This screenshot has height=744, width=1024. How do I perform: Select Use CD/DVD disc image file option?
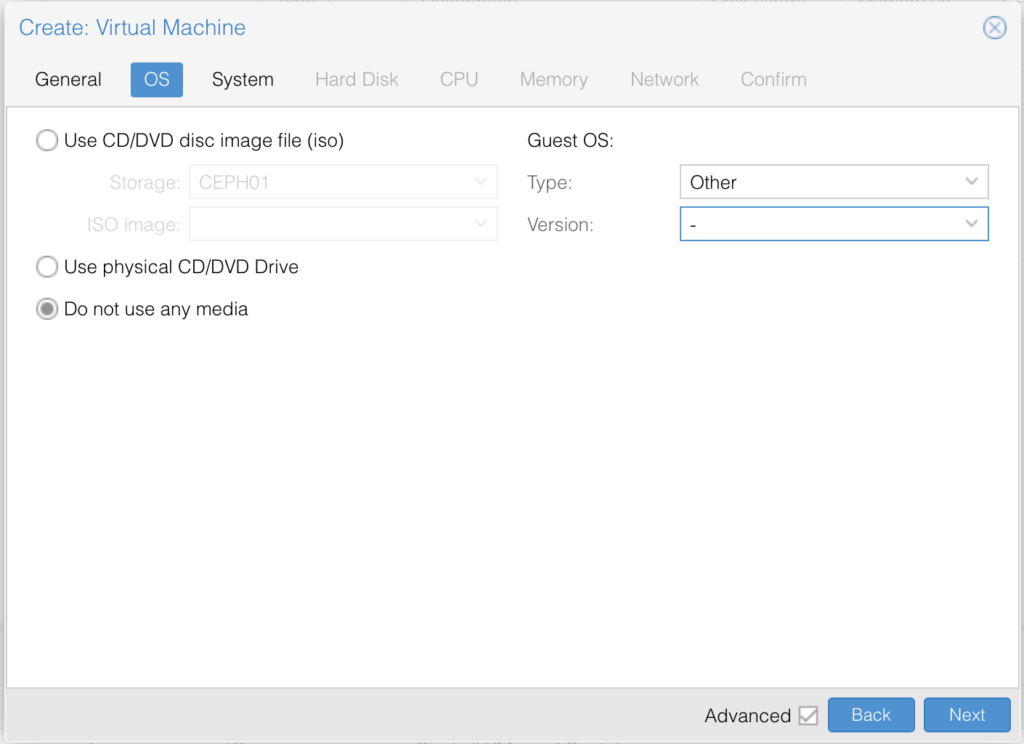pyautogui.click(x=47, y=141)
